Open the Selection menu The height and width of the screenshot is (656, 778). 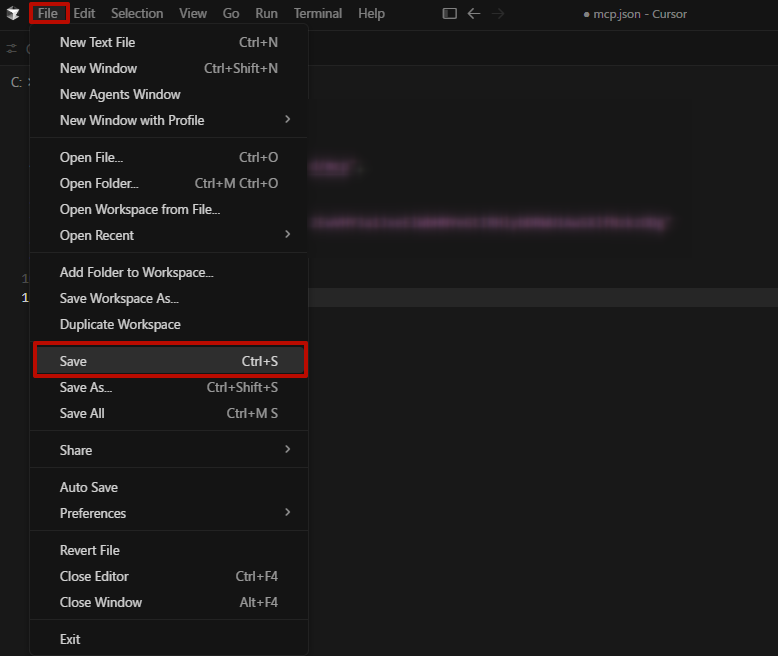pos(137,14)
